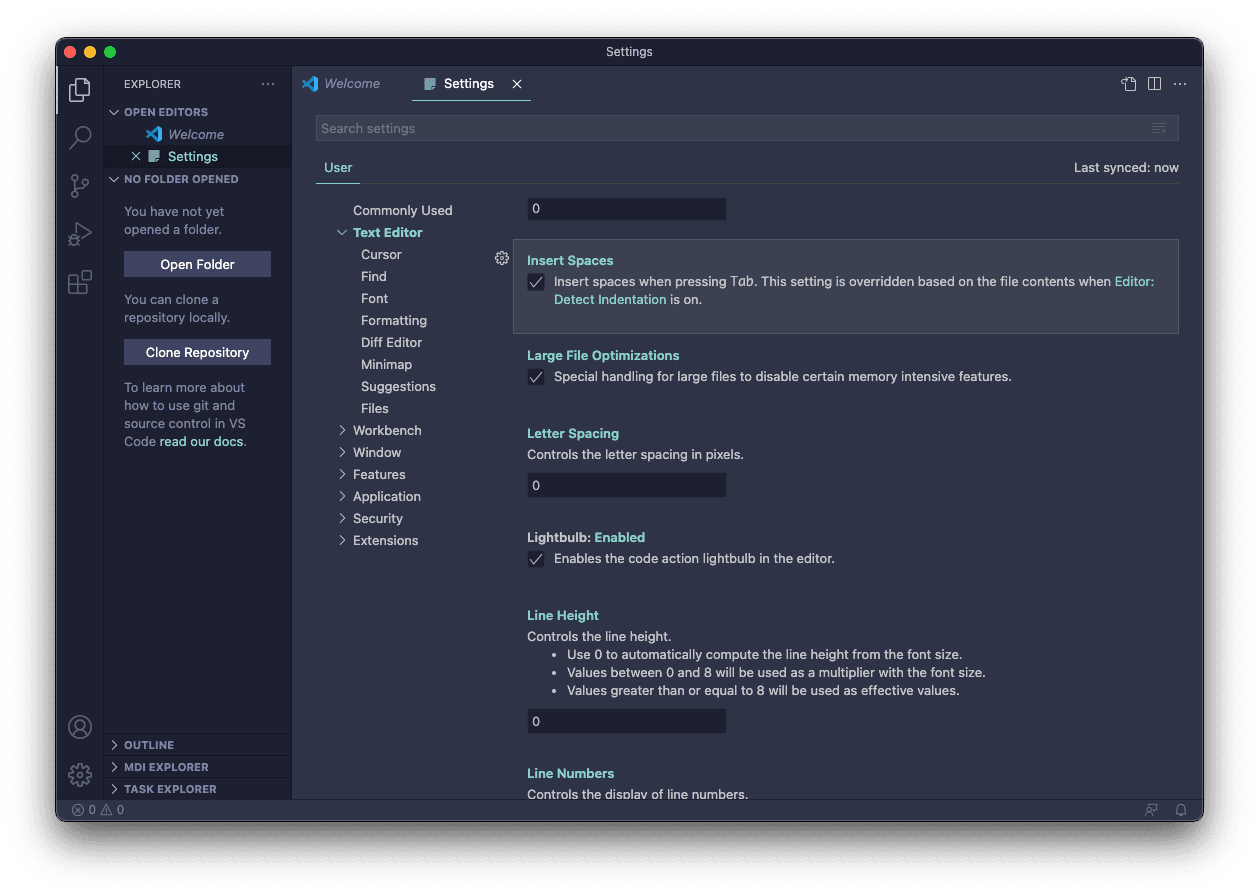Open Run and Debug view
The height and width of the screenshot is (895, 1259).
coord(80,234)
